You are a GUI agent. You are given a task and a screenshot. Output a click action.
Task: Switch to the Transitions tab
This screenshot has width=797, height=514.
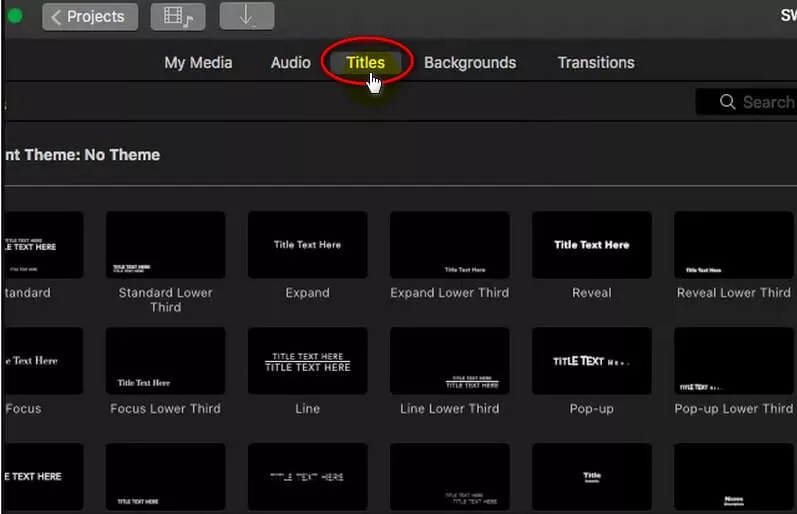(596, 63)
